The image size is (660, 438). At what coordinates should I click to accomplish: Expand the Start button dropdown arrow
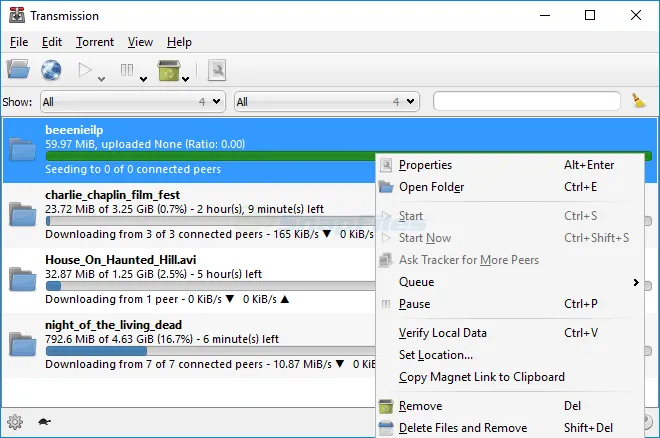pyautogui.click(x=101, y=79)
